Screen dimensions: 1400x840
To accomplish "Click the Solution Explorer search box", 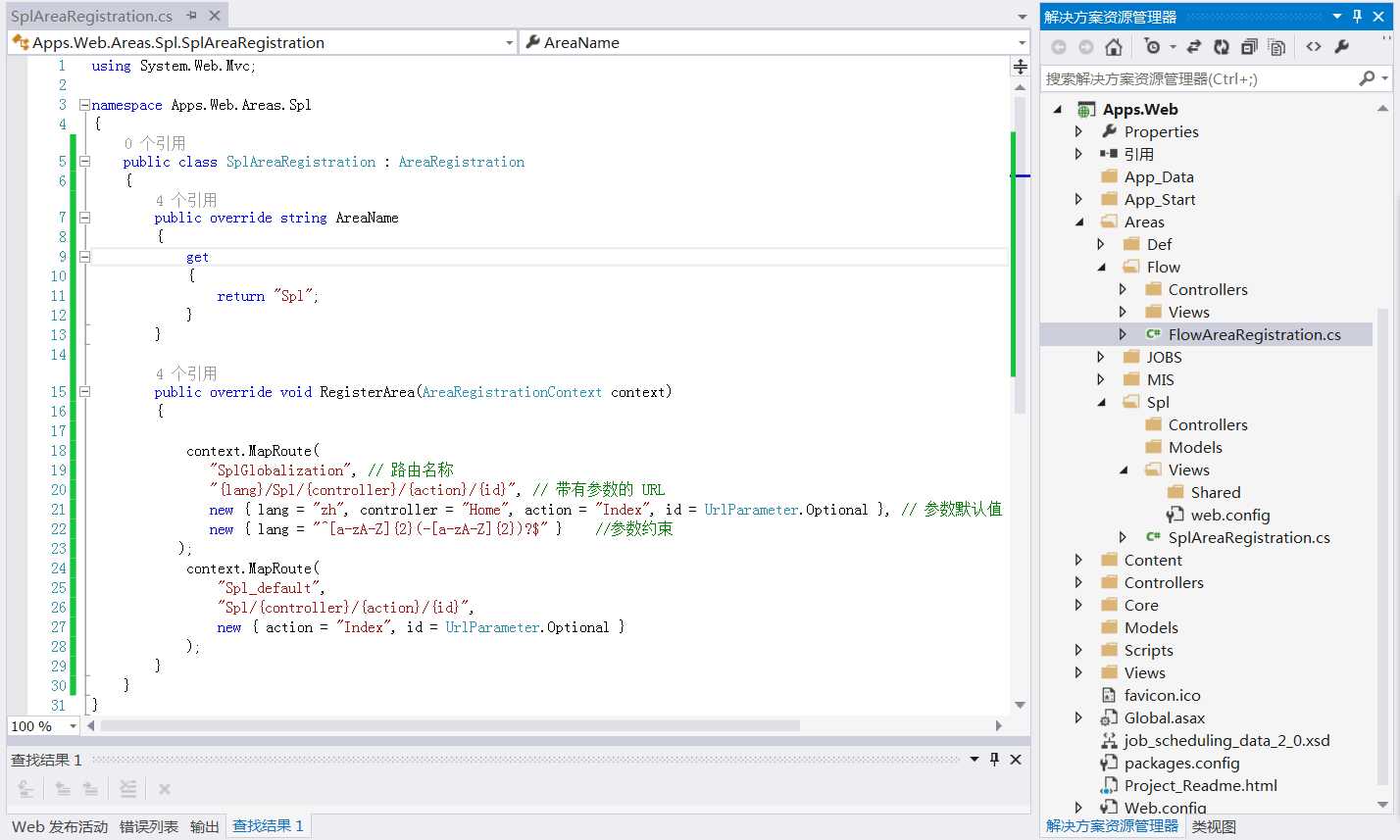I will [x=1196, y=78].
